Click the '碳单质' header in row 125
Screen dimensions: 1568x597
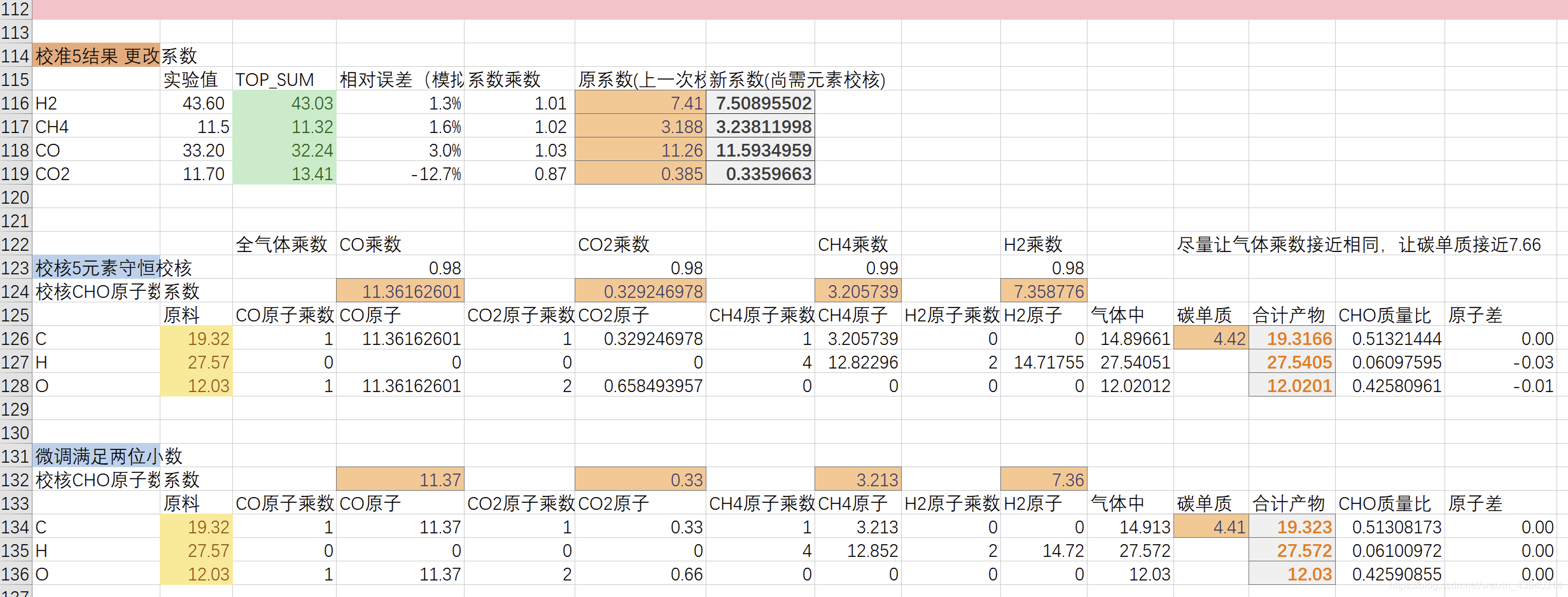[x=1211, y=315]
